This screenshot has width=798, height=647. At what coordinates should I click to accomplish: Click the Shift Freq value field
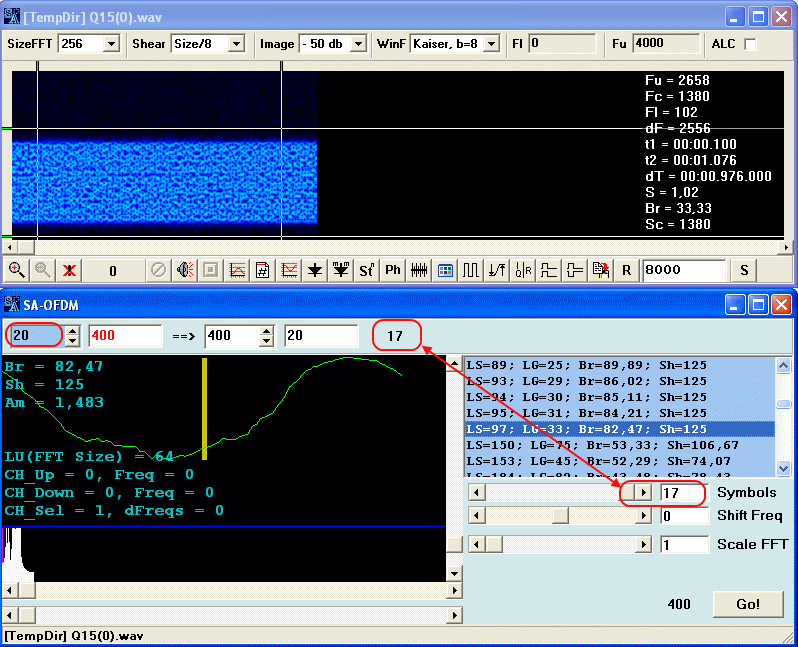click(x=683, y=516)
